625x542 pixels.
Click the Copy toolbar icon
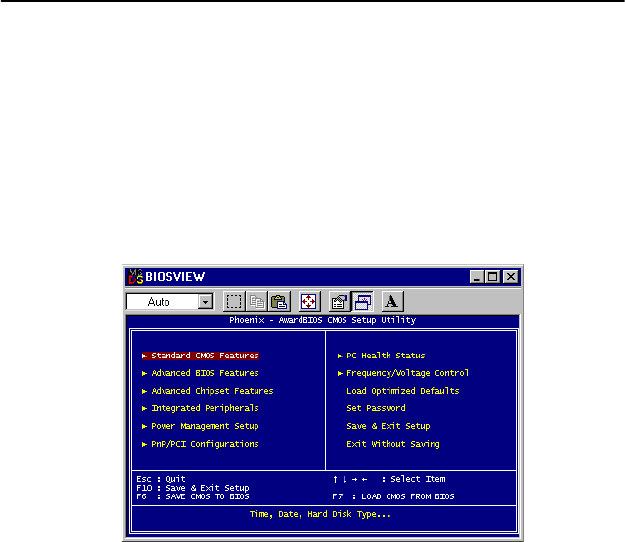(256, 302)
